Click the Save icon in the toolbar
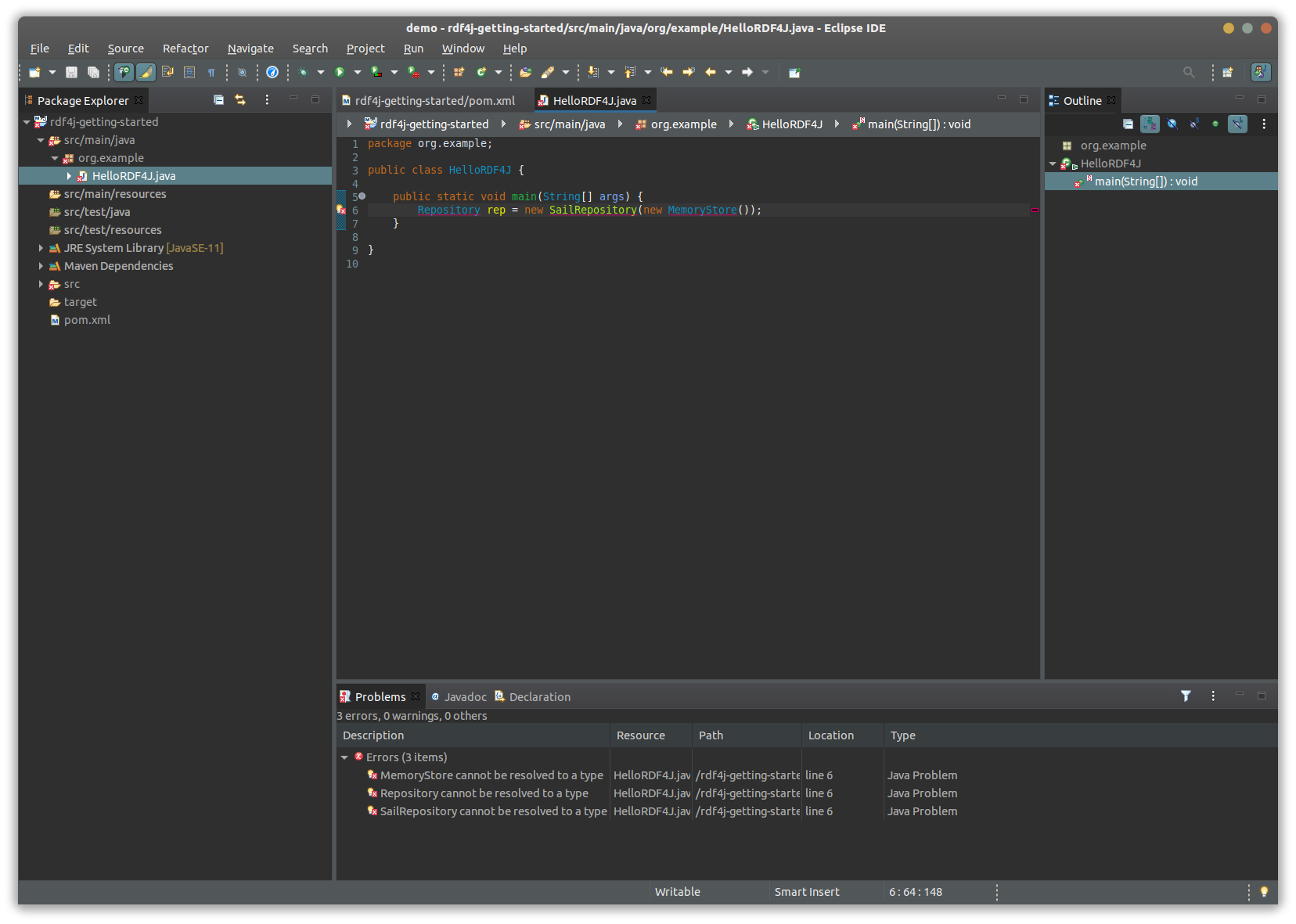The image size is (1296, 924). [71, 72]
